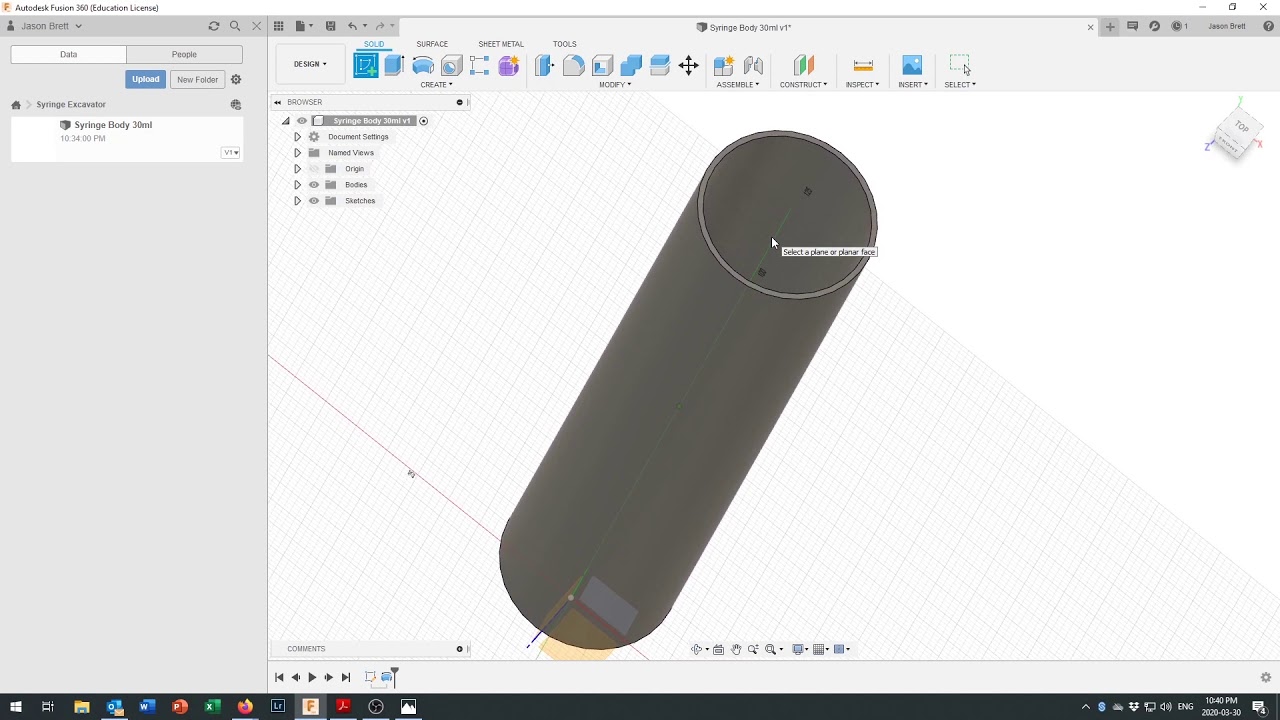Open the DESIGN workspace dropdown
The image size is (1280, 720).
click(310, 64)
